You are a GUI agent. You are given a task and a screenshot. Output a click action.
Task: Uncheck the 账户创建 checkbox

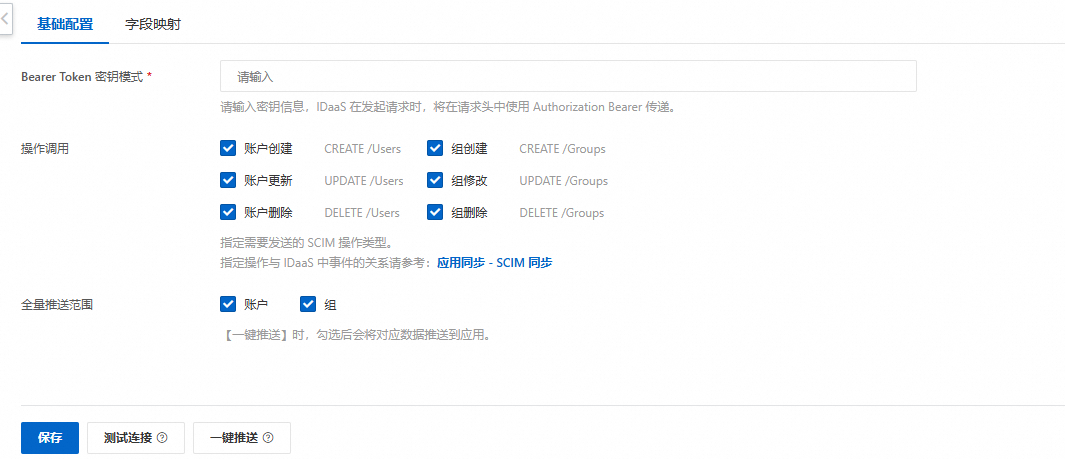228,148
